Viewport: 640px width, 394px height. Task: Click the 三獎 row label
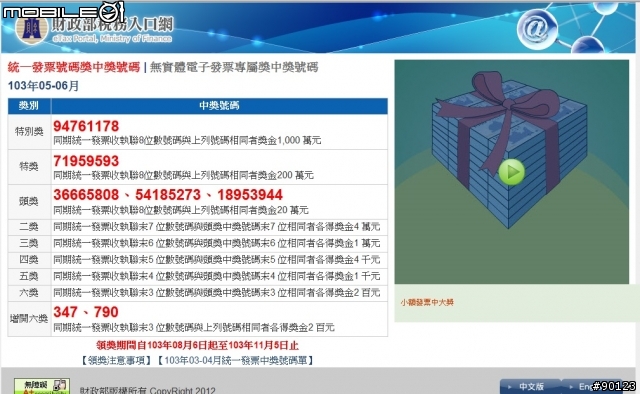click(x=29, y=243)
